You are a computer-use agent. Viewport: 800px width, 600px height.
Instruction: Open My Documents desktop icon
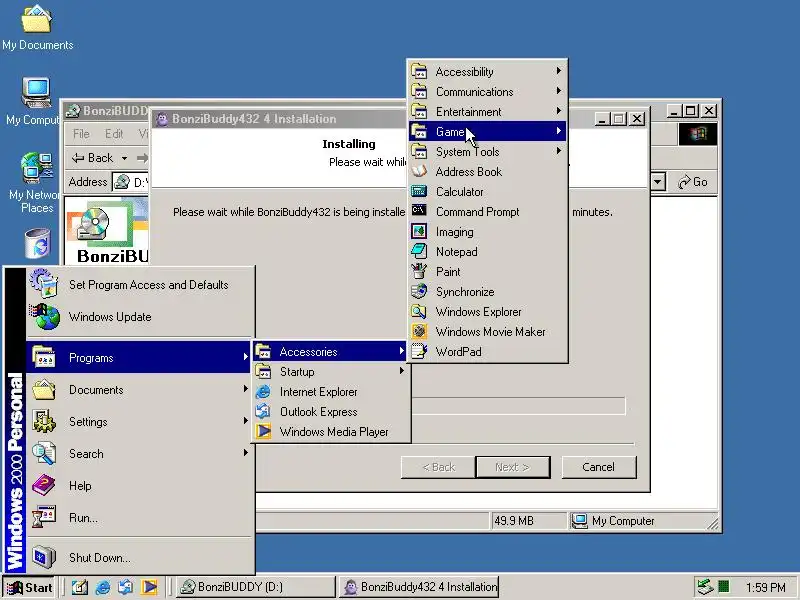click(37, 28)
